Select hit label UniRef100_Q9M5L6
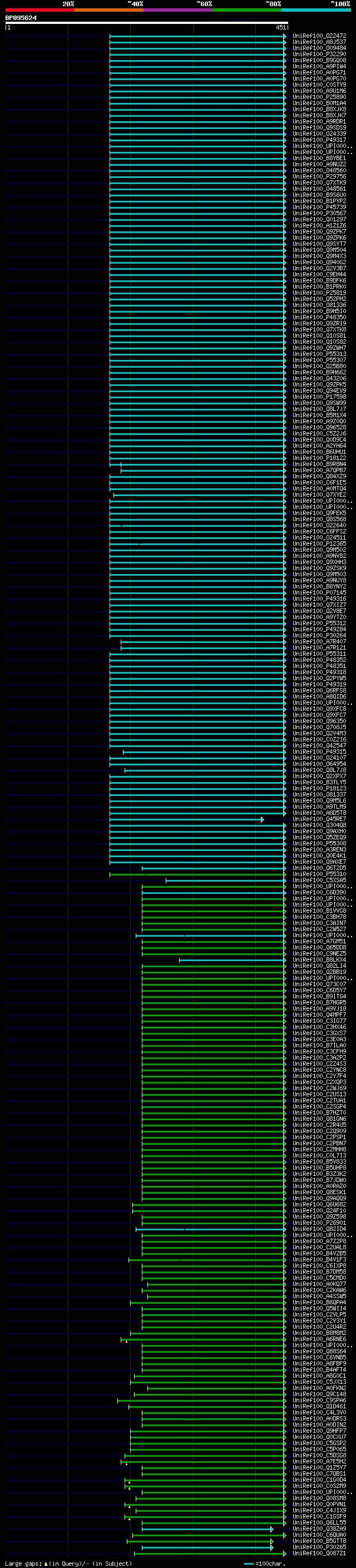This screenshot has height=1568, width=356. pos(319,800)
